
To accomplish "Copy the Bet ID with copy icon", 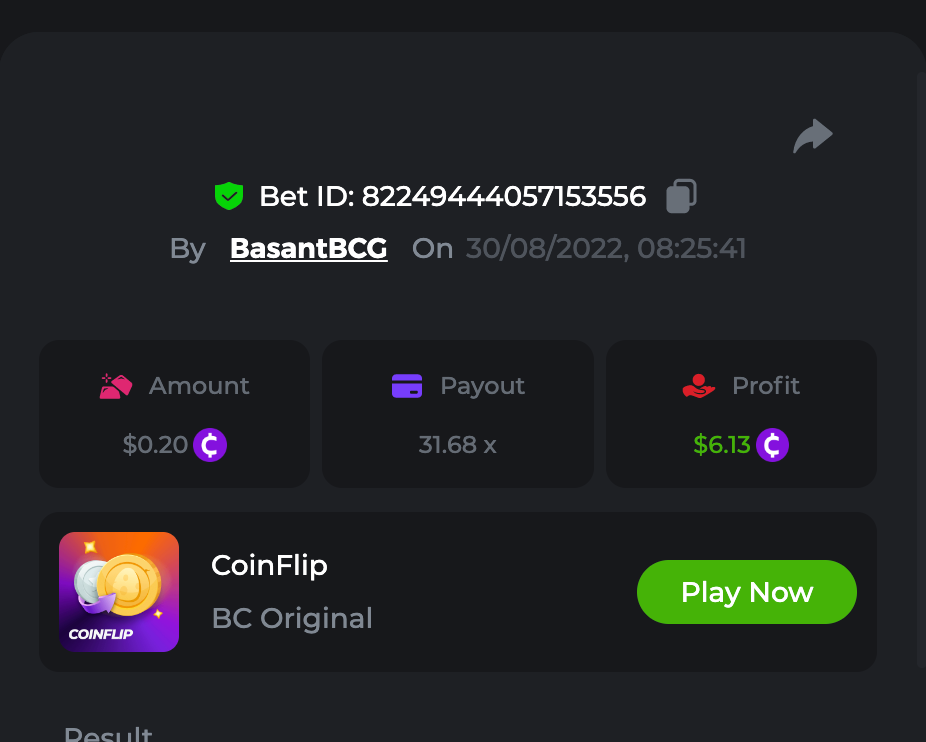I will [681, 196].
